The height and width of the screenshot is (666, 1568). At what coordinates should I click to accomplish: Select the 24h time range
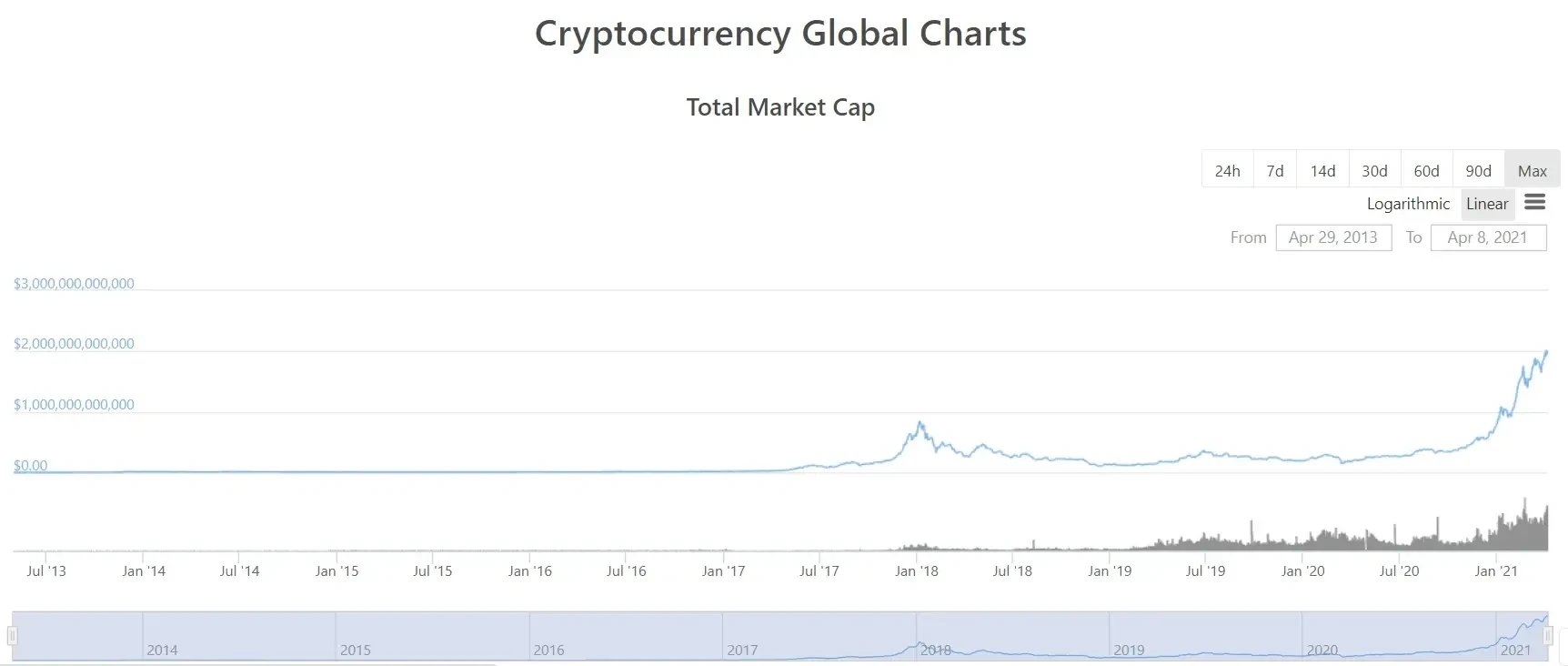[1227, 170]
